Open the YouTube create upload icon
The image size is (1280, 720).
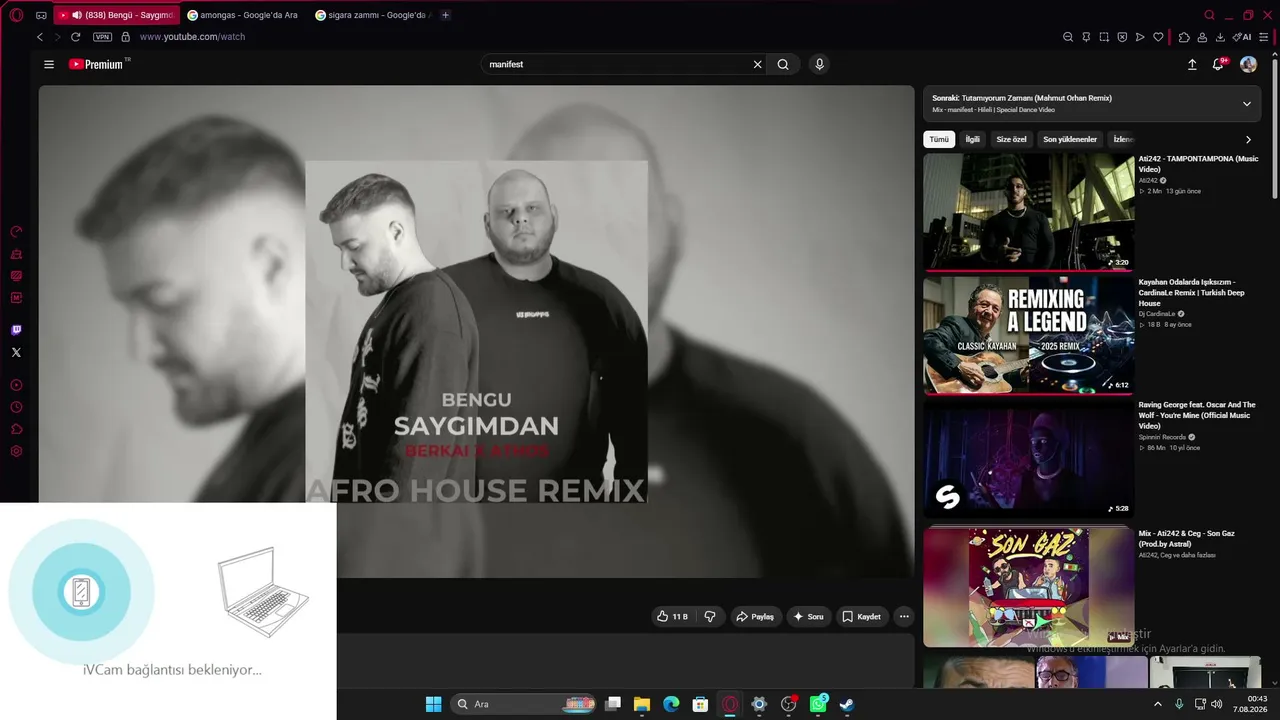click(1192, 64)
